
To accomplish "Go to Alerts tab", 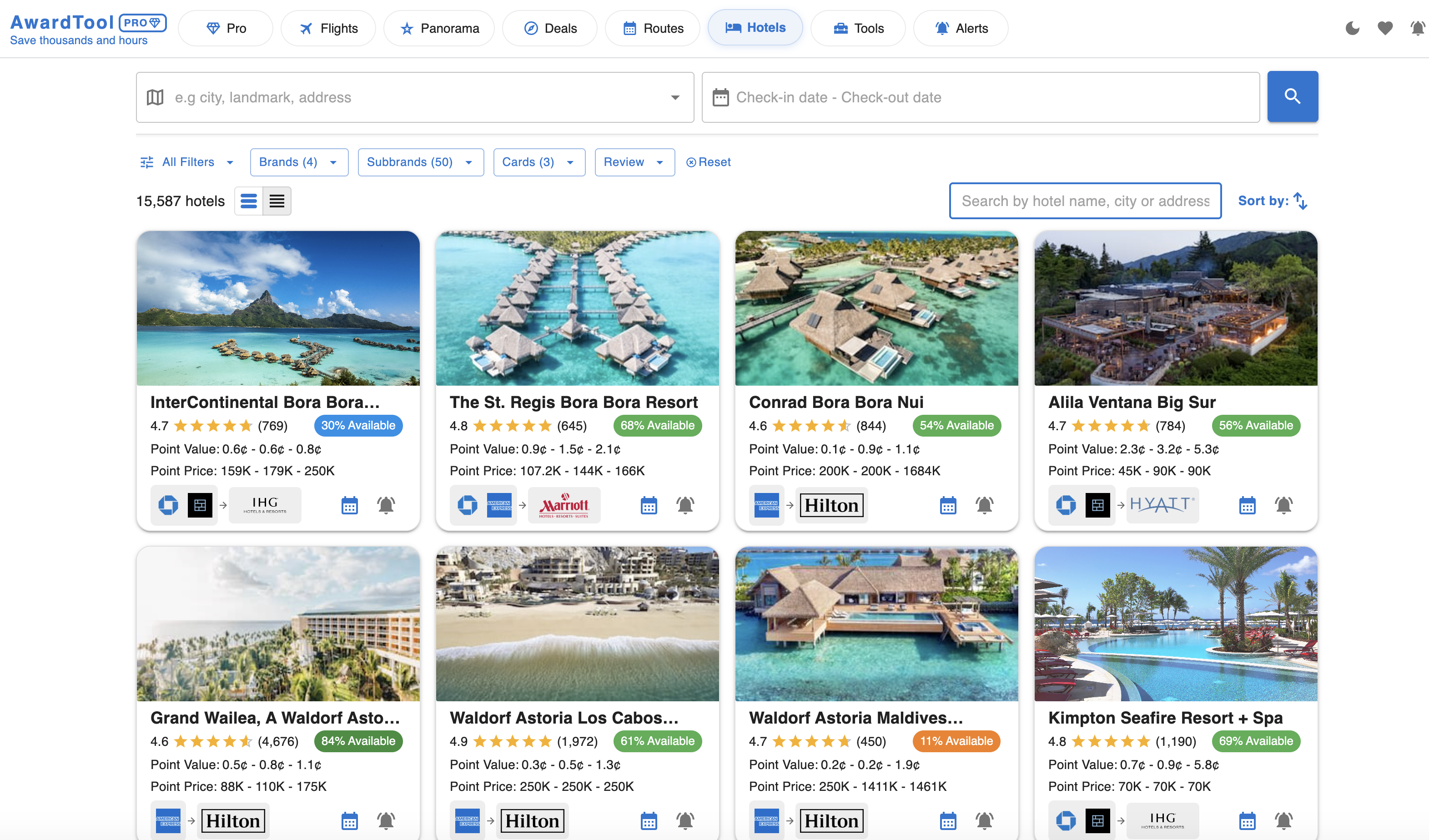I will 961,28.
